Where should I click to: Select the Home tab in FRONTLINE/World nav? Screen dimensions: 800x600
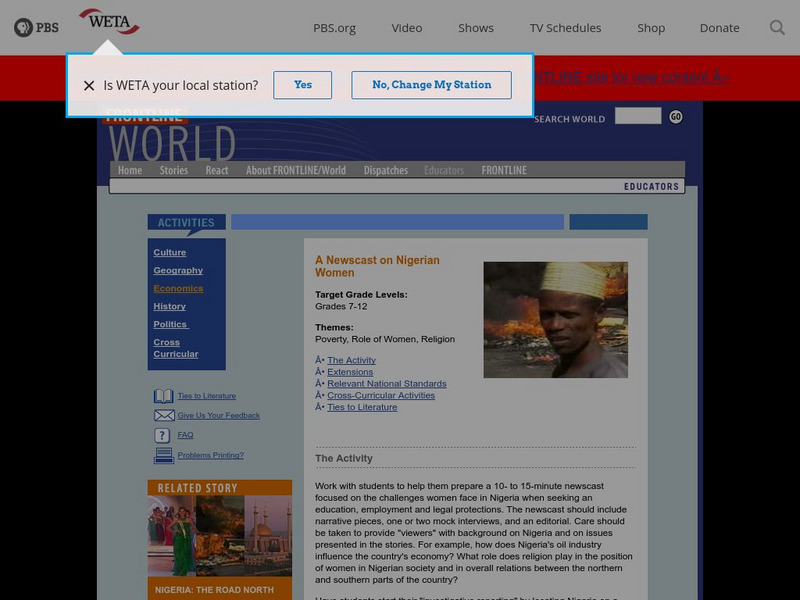coord(130,170)
